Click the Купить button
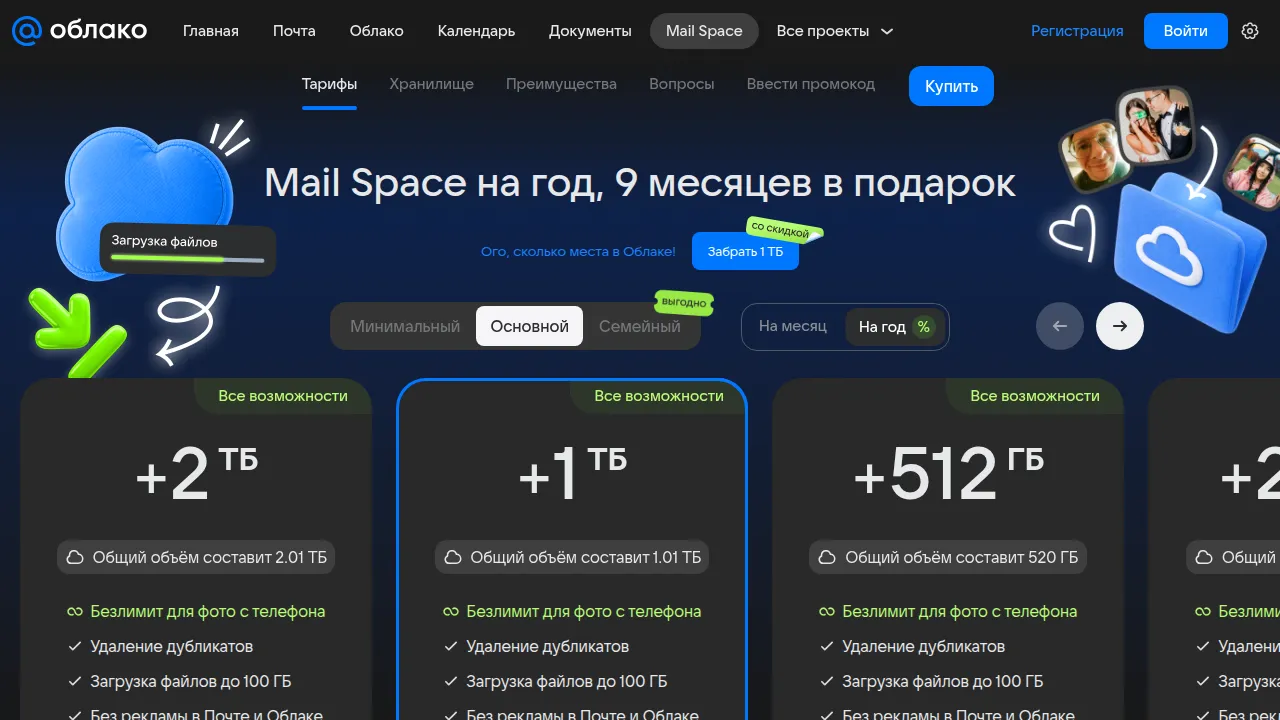 tap(951, 86)
